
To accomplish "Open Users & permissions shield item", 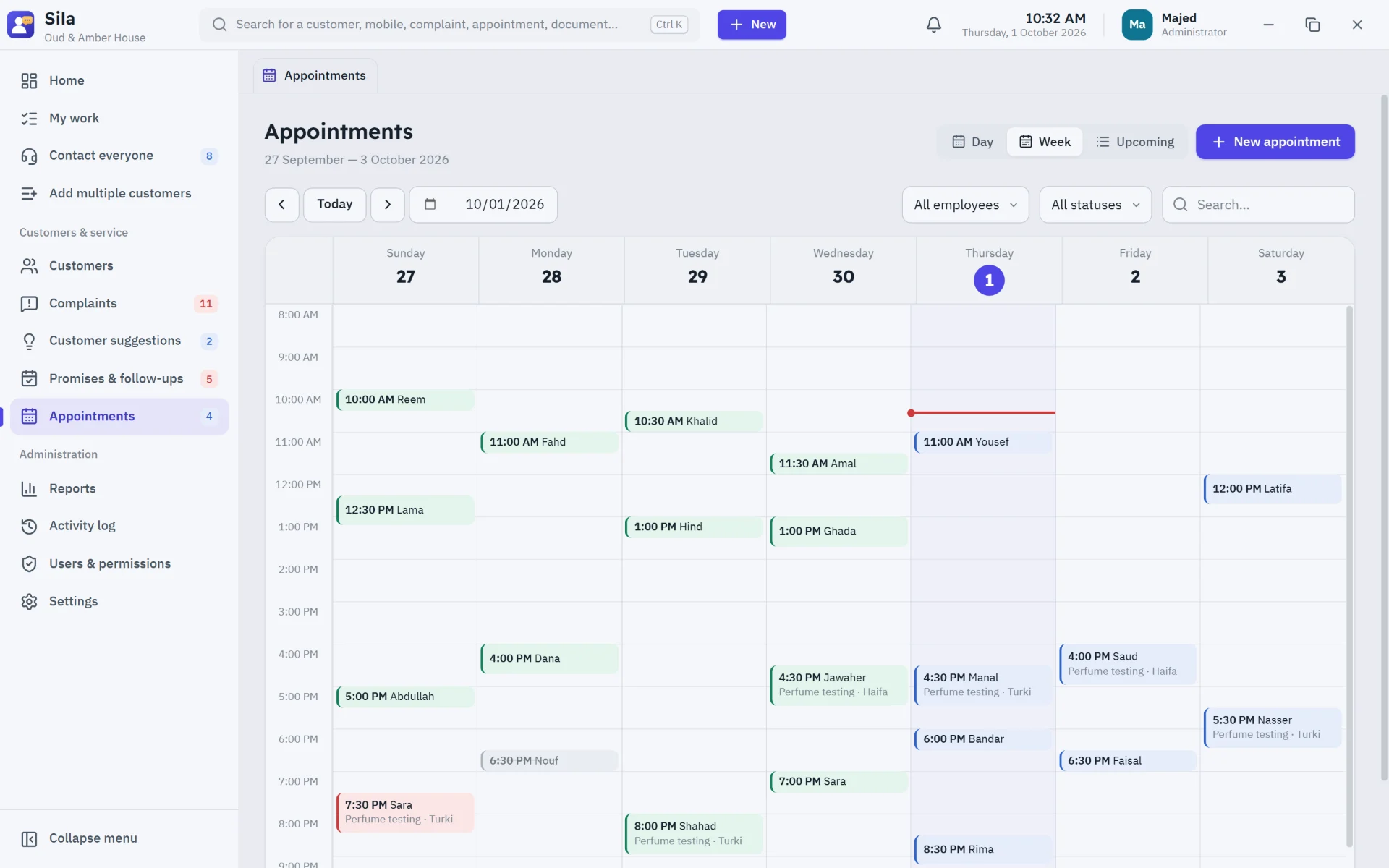I will pyautogui.click(x=119, y=563).
